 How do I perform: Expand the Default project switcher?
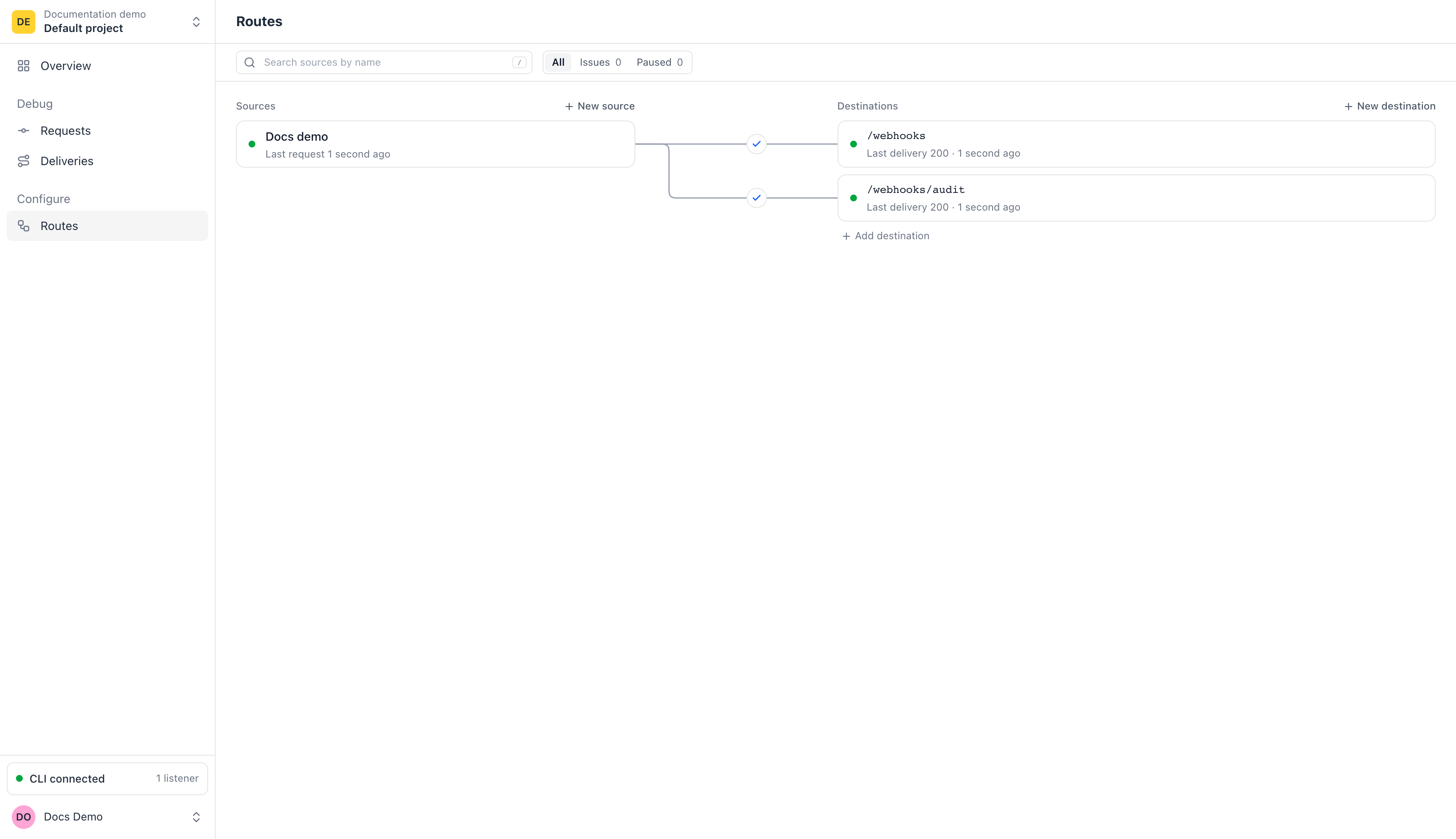pyautogui.click(x=107, y=21)
